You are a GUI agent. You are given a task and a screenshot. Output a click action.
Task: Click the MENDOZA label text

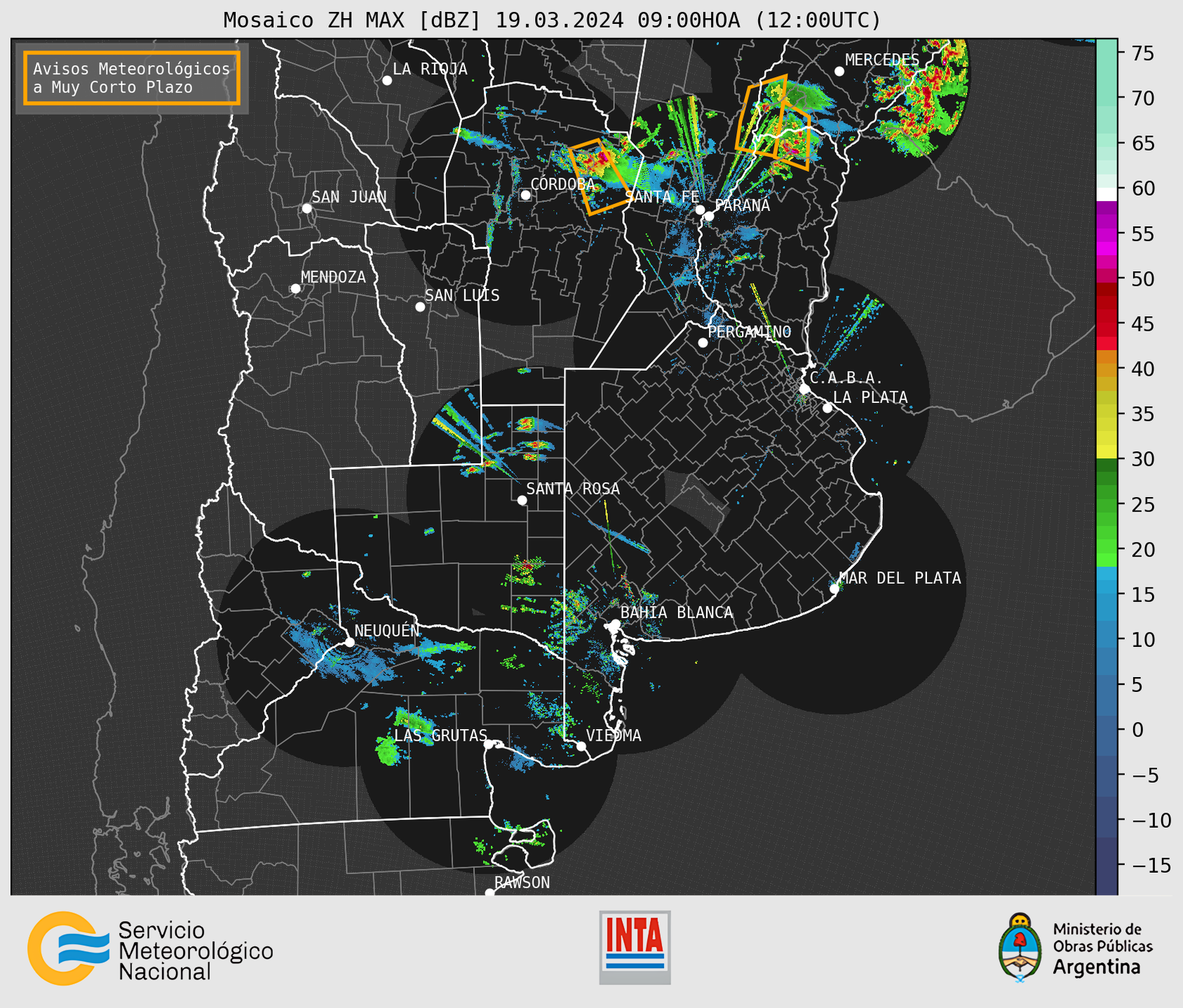(x=333, y=278)
